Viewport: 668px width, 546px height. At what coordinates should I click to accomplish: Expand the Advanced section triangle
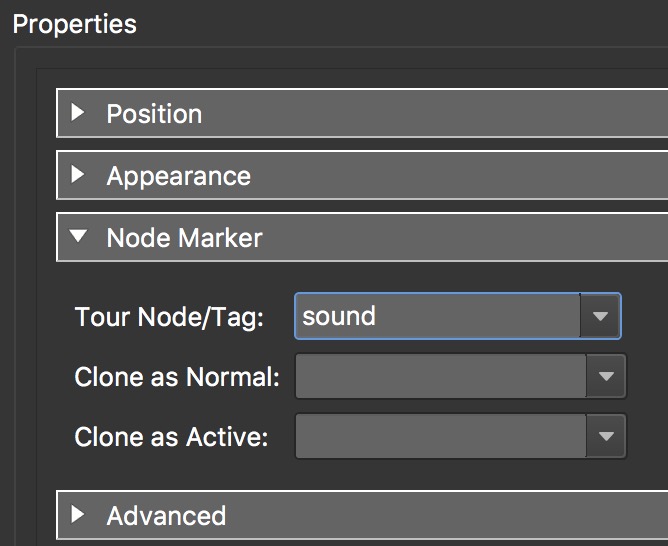(x=78, y=516)
